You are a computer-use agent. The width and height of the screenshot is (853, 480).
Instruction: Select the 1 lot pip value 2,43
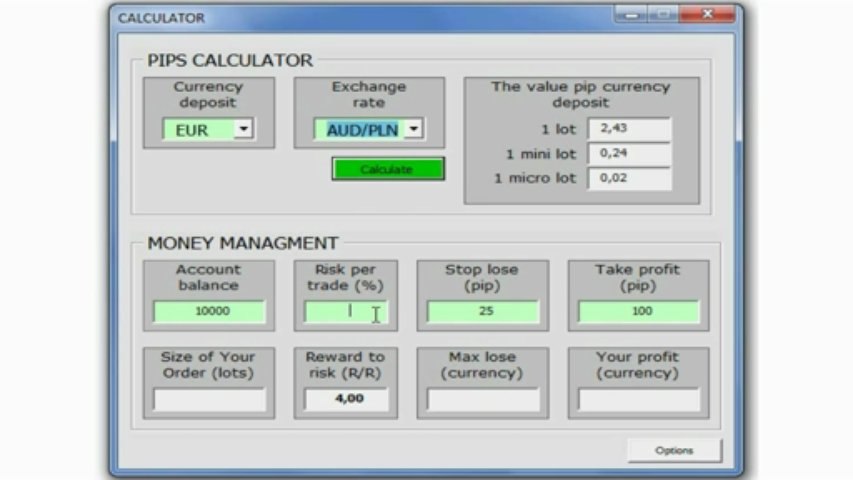629,129
